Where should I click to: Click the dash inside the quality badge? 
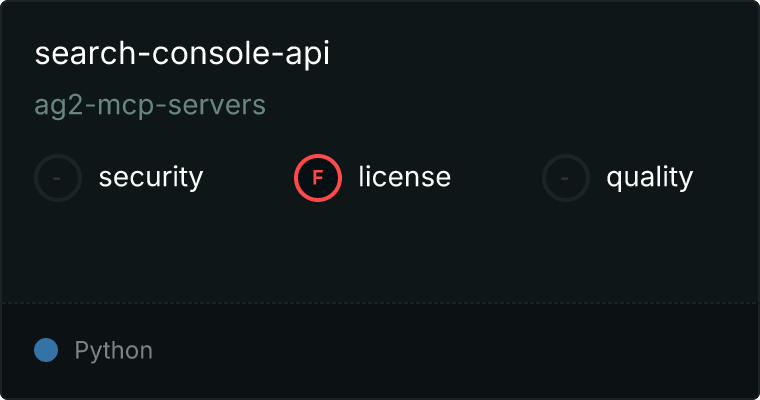click(566, 178)
